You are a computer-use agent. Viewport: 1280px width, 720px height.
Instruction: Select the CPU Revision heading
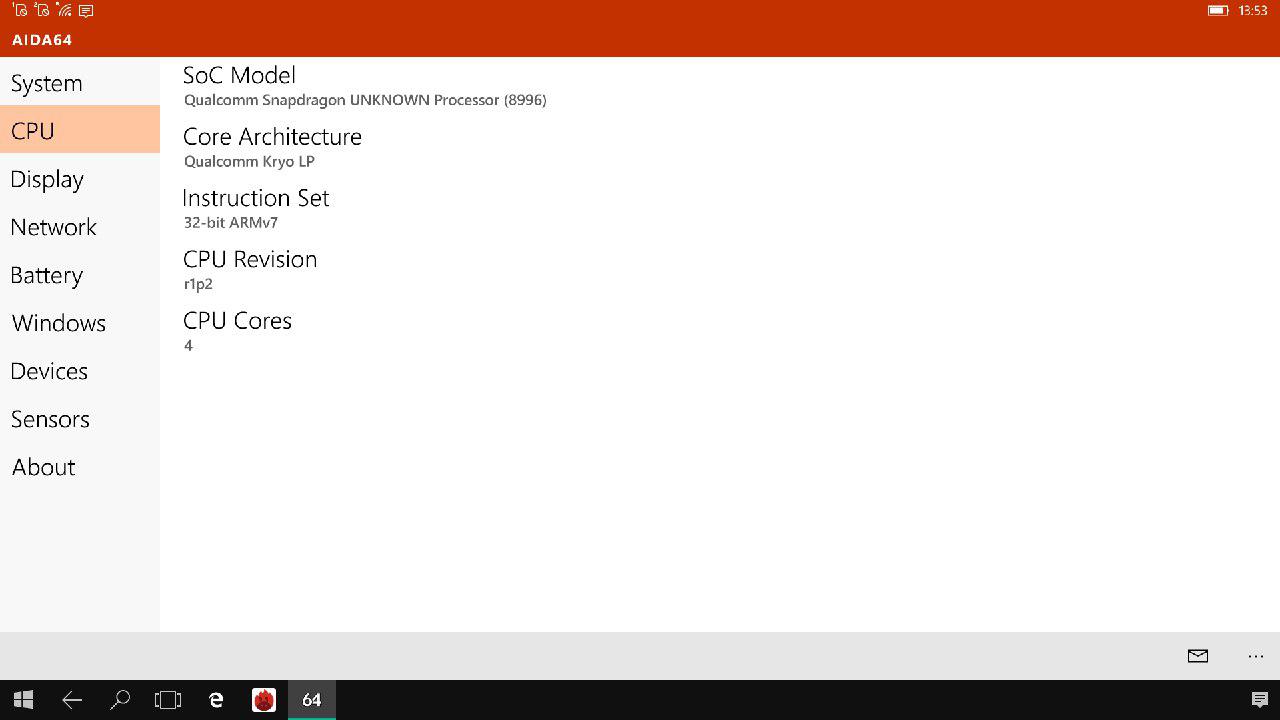pos(250,259)
